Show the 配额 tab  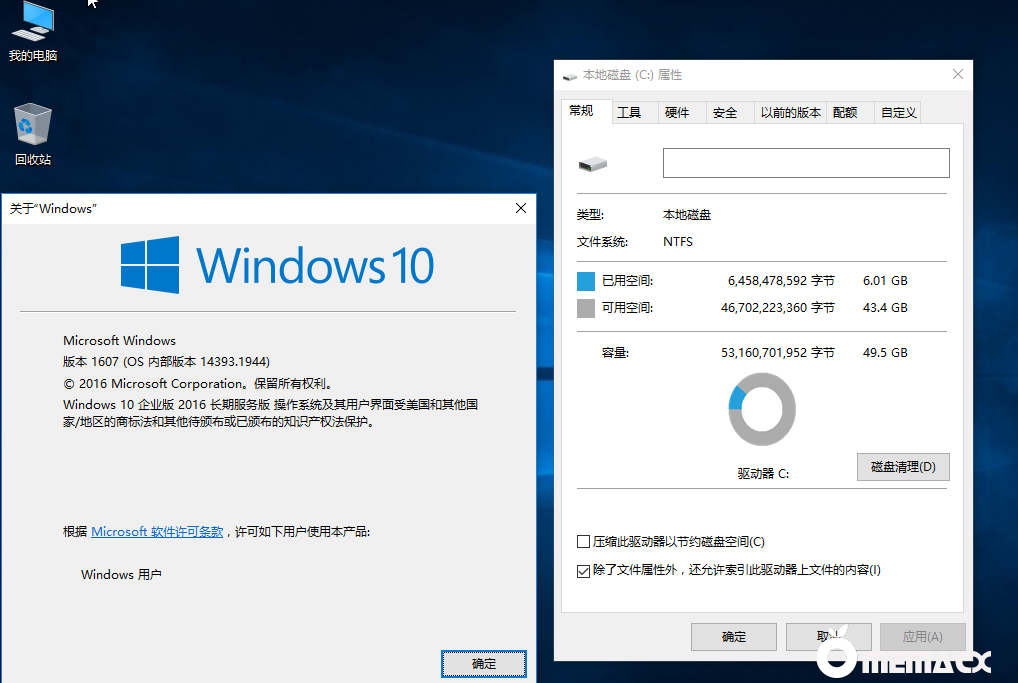point(845,113)
